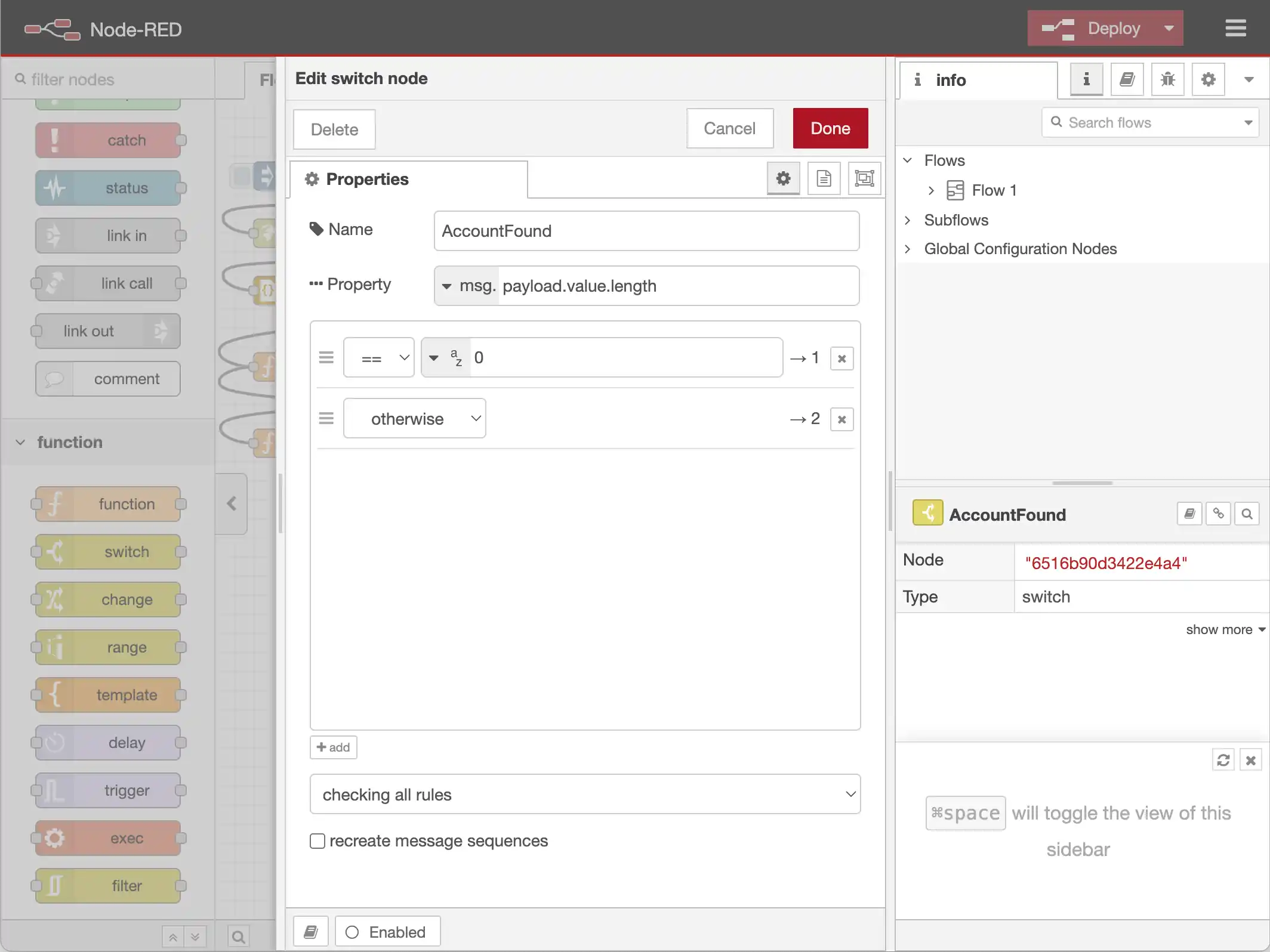Open the Deploy options dropdown arrow
The height and width of the screenshot is (952, 1270).
1168,28
